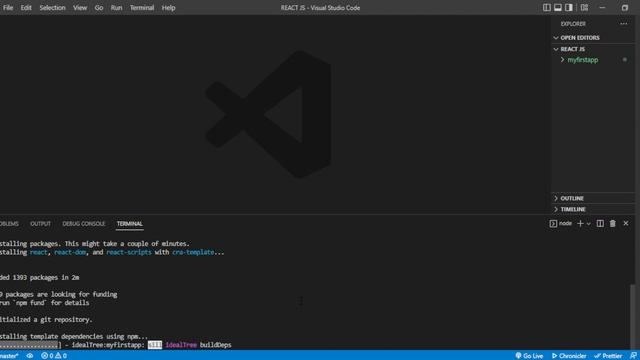Open the Help menu
This screenshot has height=360, width=640.
168,8
